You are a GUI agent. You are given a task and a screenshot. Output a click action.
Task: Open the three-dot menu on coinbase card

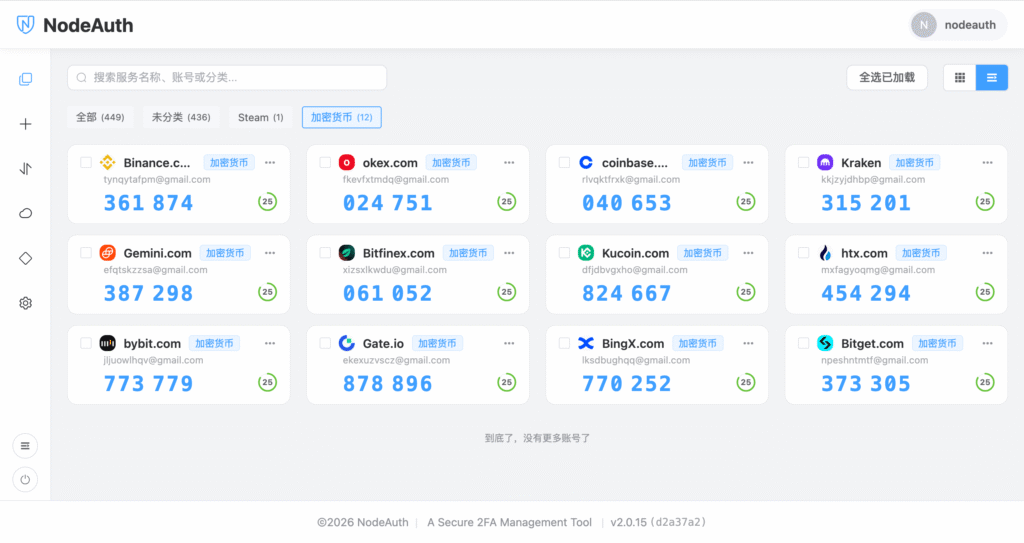pyautogui.click(x=748, y=162)
